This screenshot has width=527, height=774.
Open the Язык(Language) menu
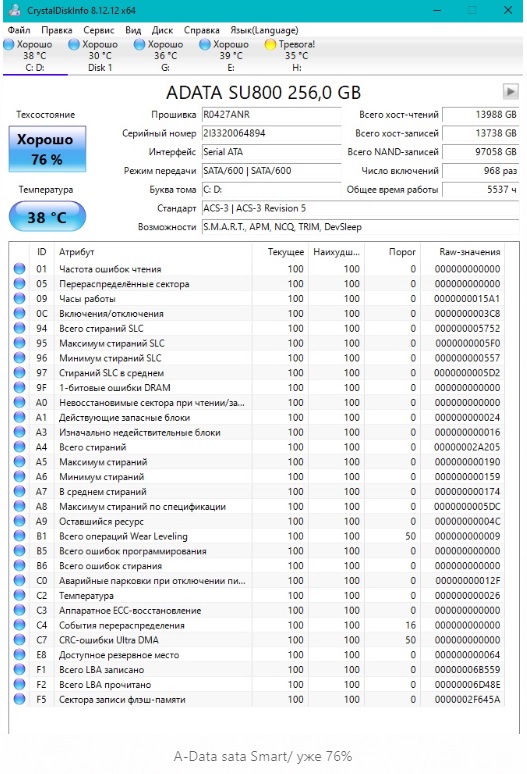click(264, 30)
